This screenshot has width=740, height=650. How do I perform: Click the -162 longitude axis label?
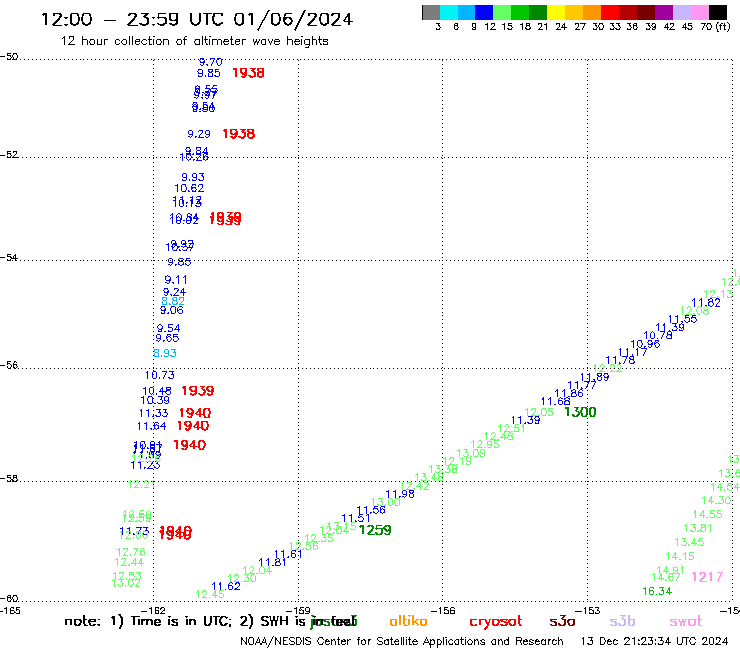tap(153, 610)
